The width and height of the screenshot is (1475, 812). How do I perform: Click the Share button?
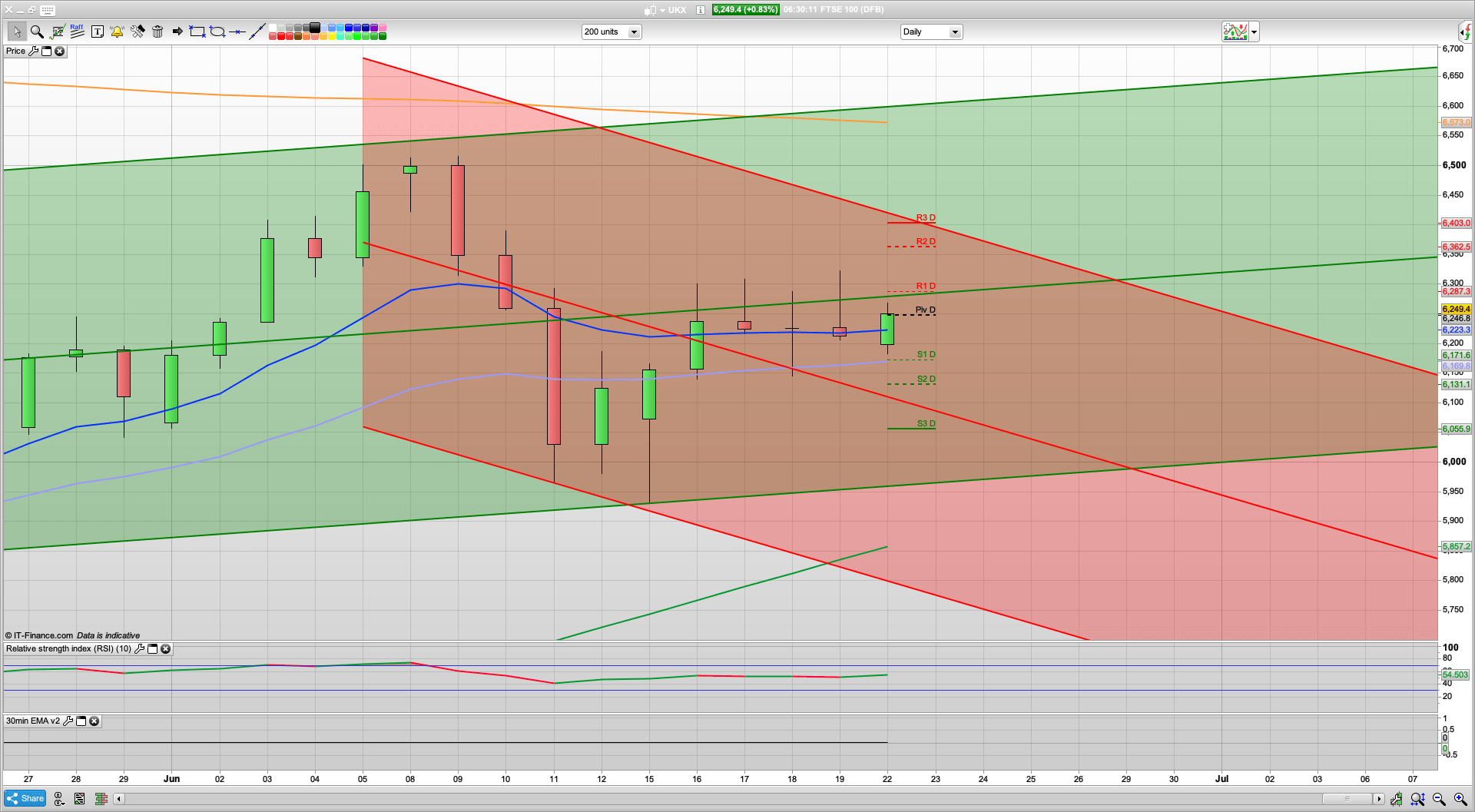[x=25, y=799]
